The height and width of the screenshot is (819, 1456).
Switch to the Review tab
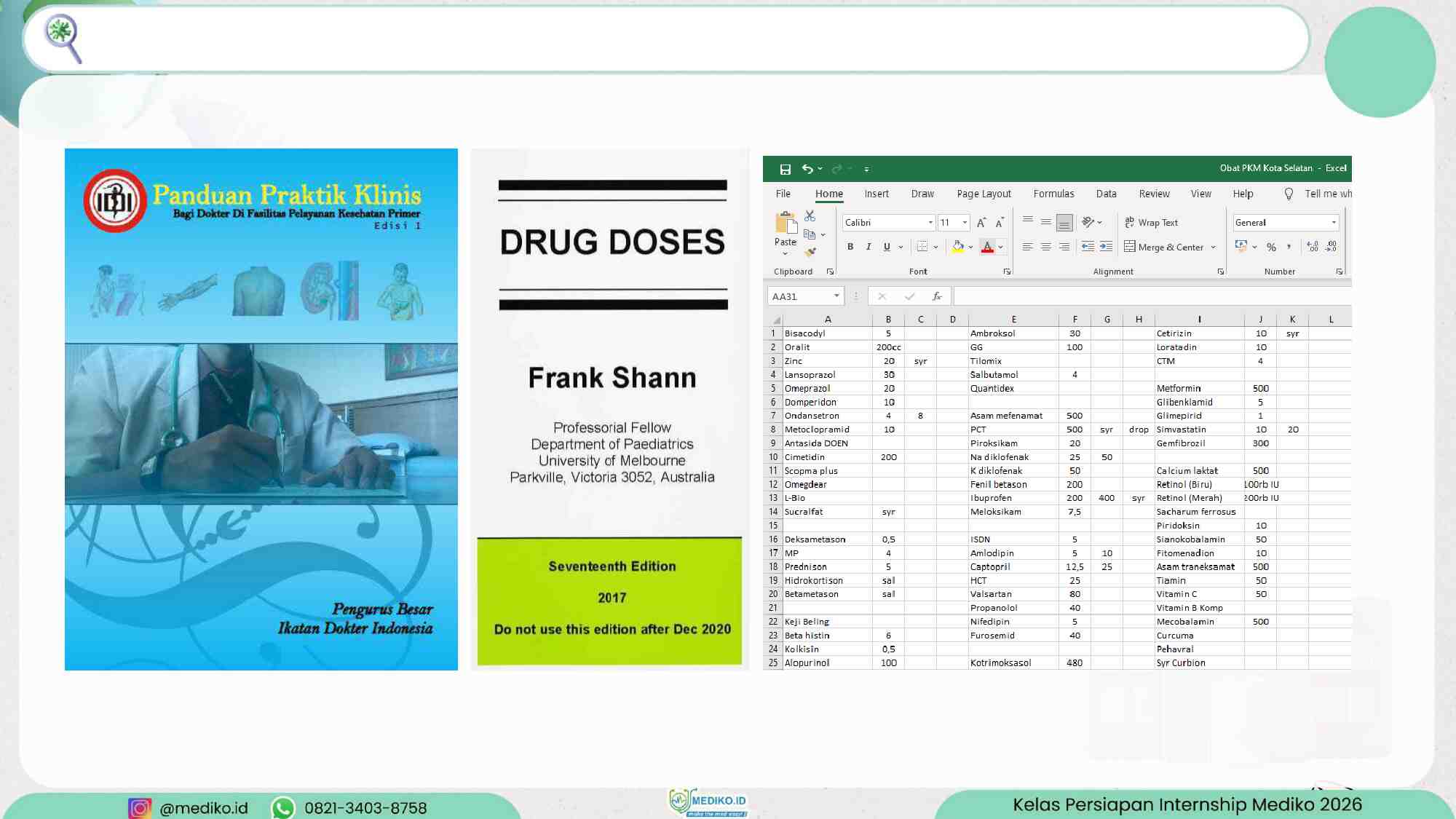pyautogui.click(x=1155, y=194)
